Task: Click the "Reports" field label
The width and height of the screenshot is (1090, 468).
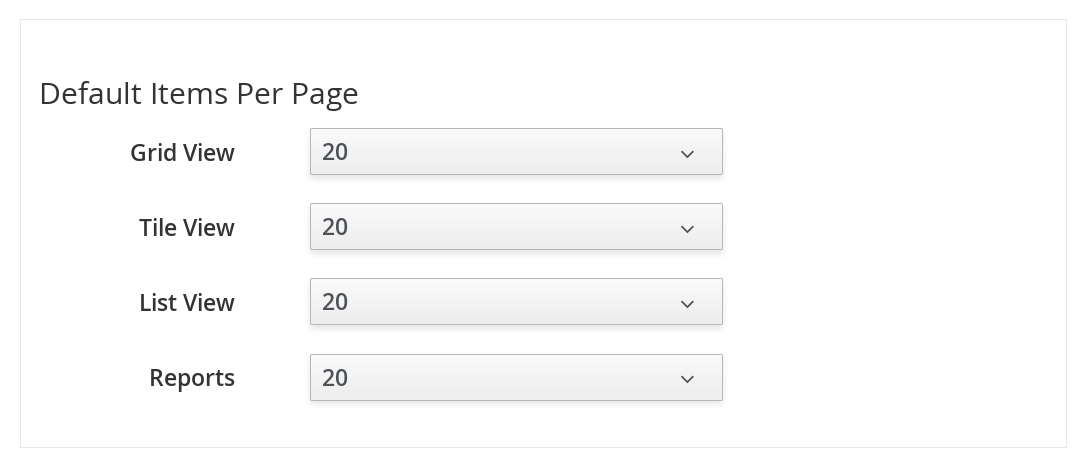Action: click(x=192, y=378)
